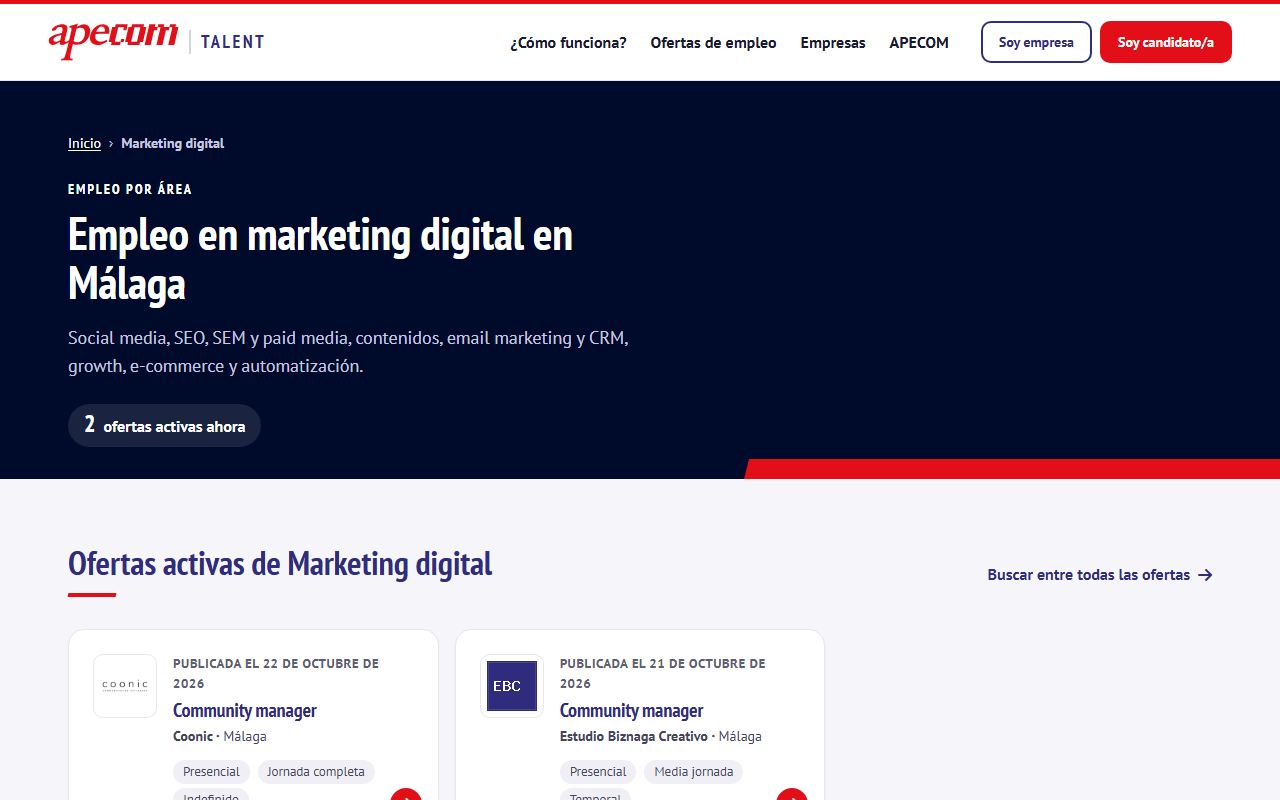This screenshot has height=800, width=1280.
Task: Click the Soy candidato/a button
Action: [x=1166, y=42]
